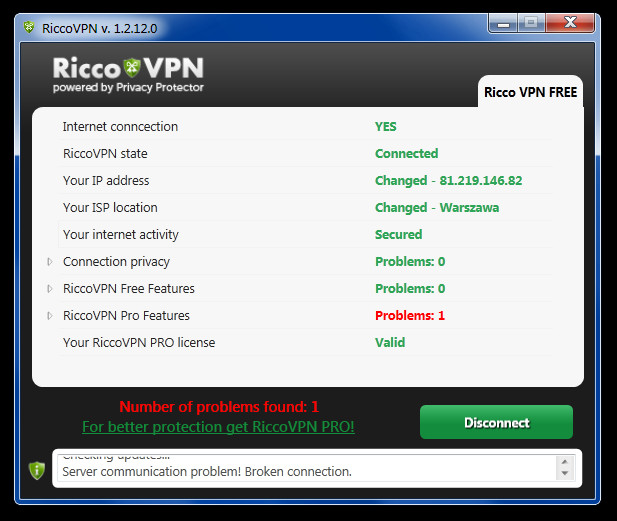Click the log scrollbar up arrow

click(x=565, y=462)
